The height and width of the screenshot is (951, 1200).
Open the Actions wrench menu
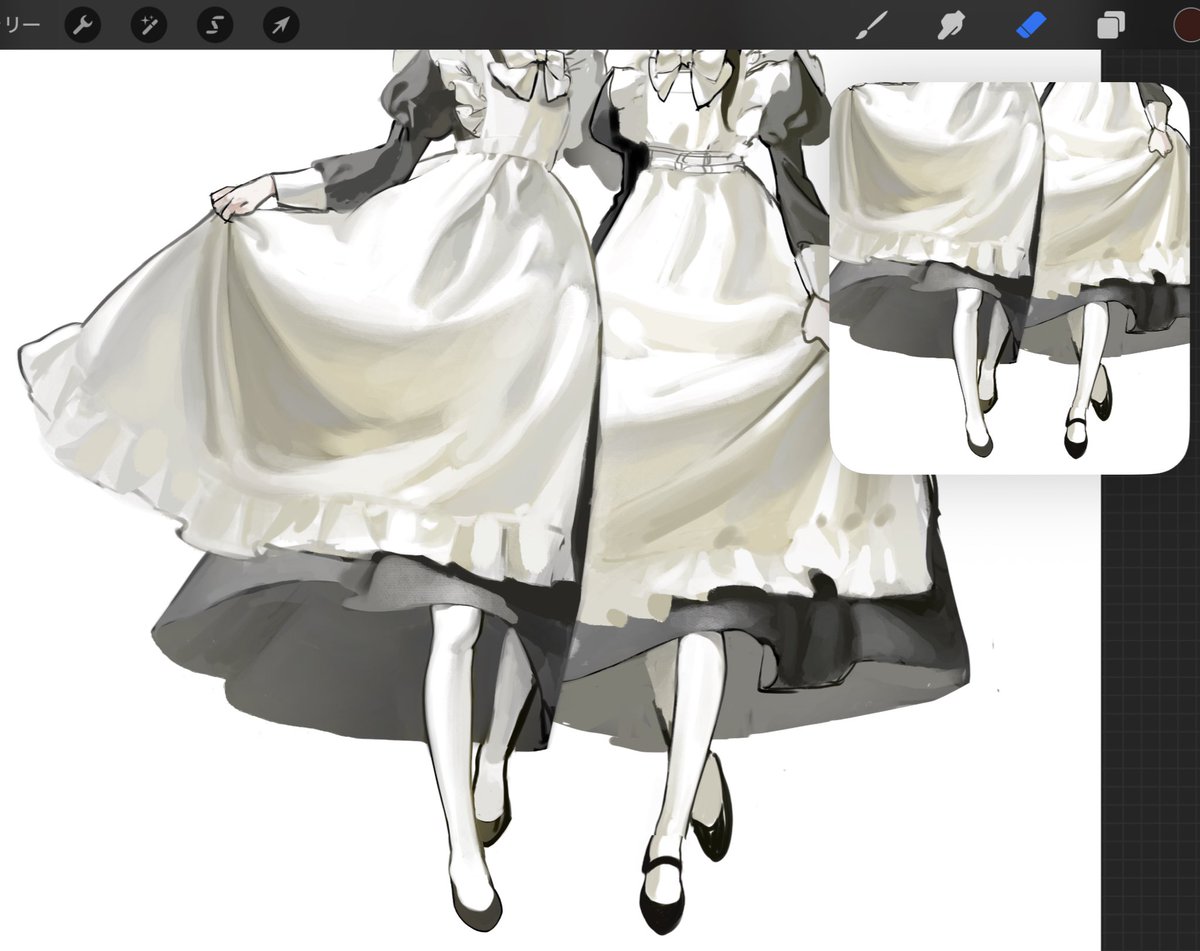(x=82, y=25)
